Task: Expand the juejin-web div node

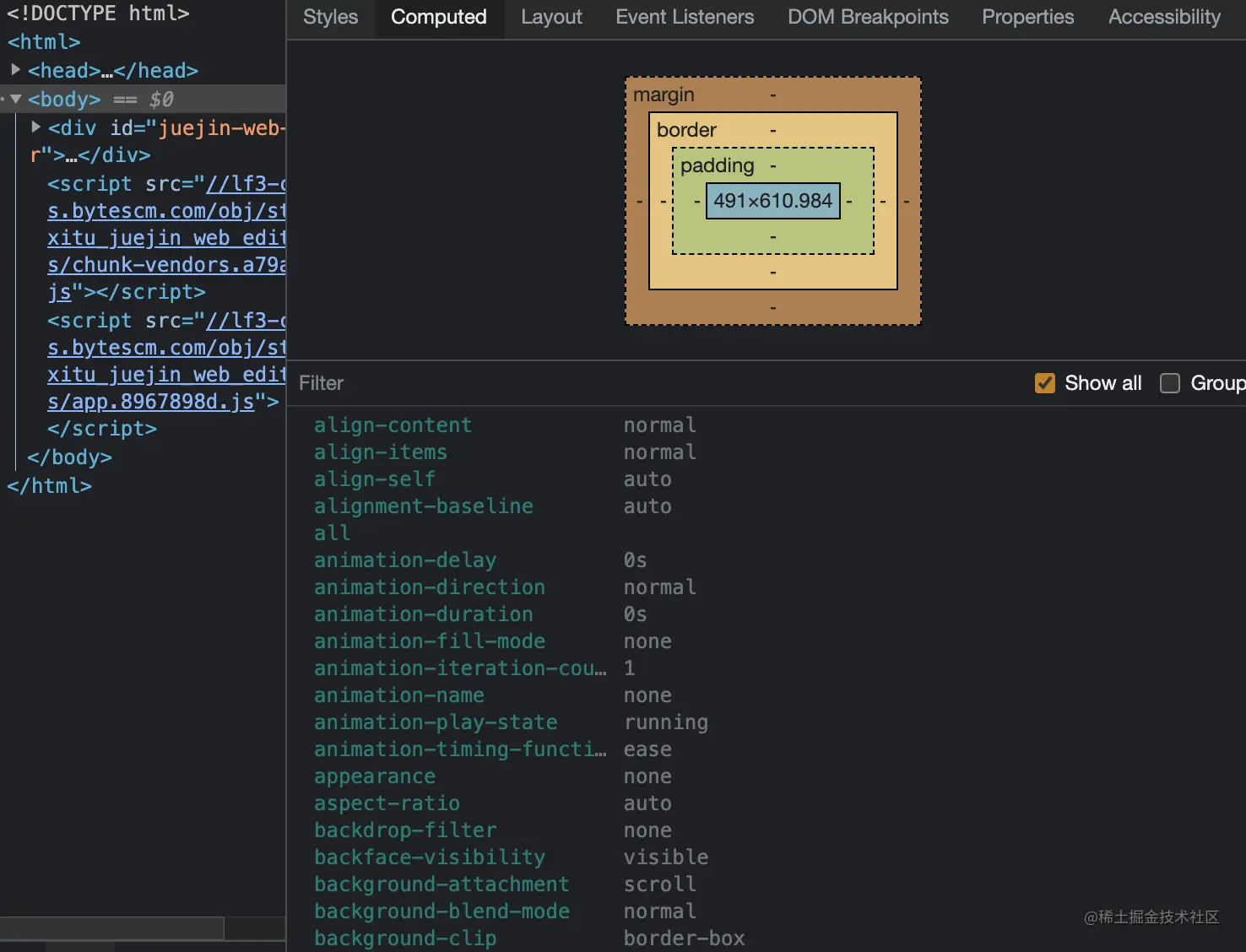Action: (x=36, y=127)
